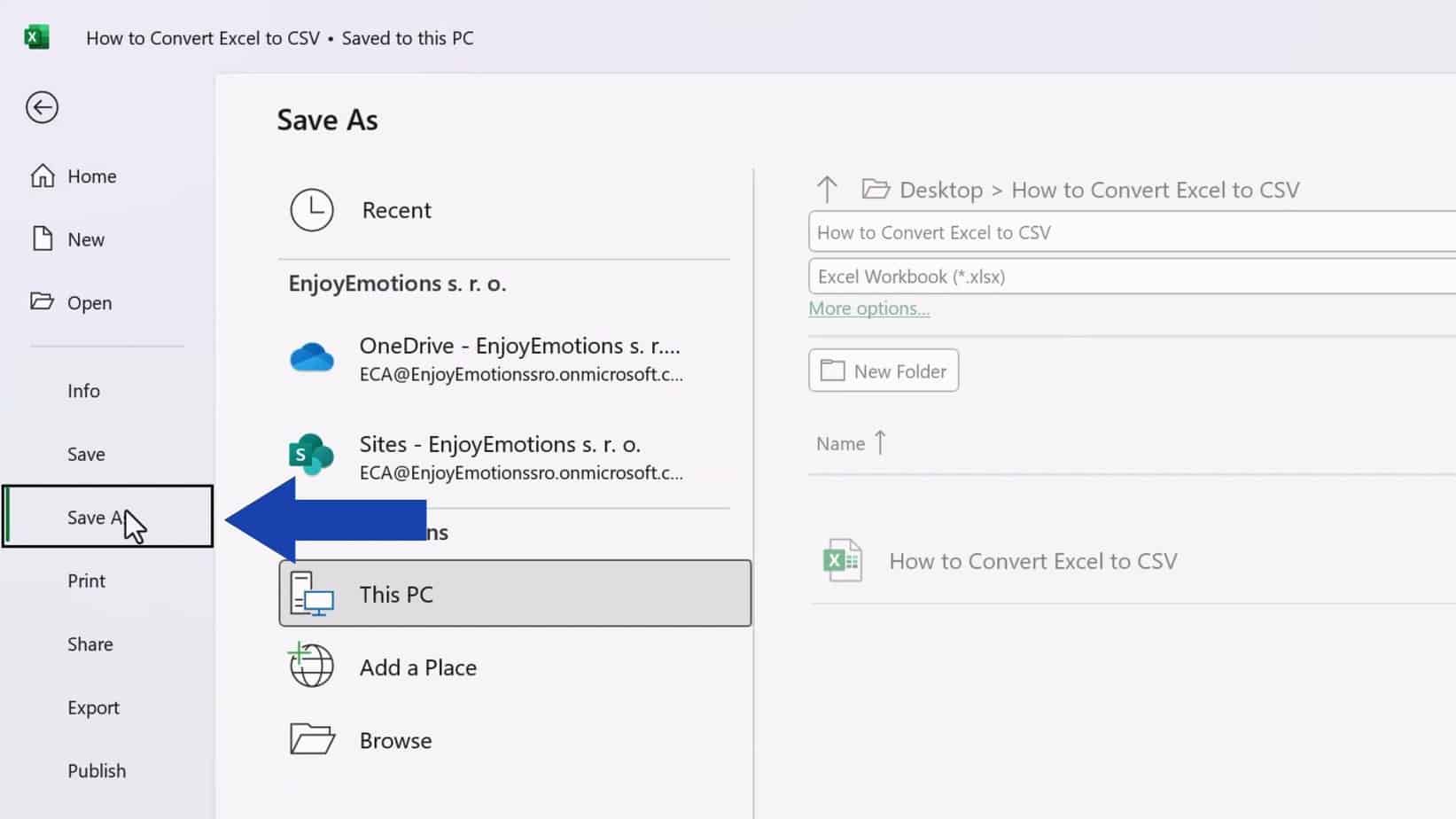Open the Print menu section

[x=85, y=581]
